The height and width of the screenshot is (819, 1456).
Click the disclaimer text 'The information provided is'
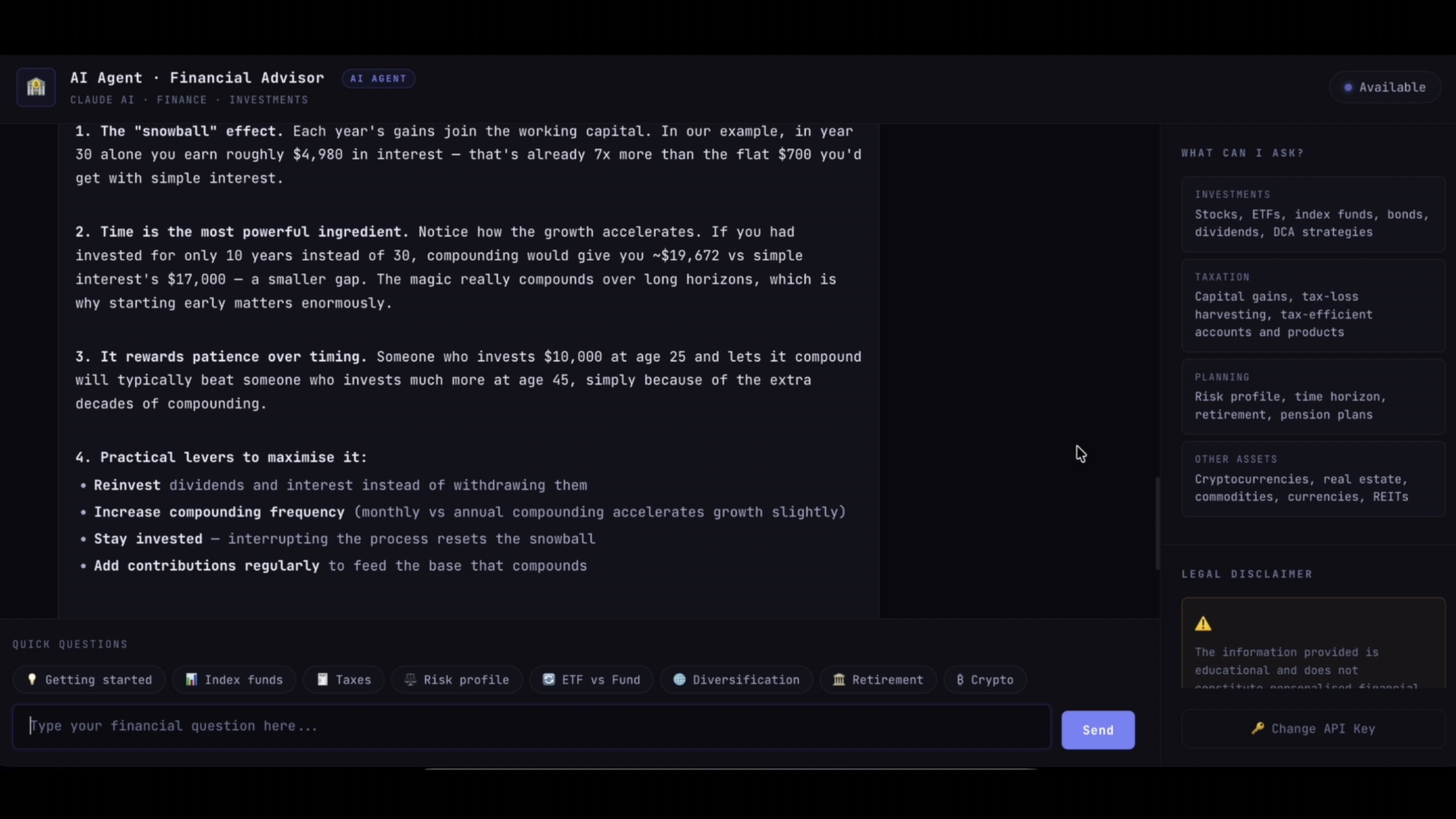click(x=1286, y=652)
